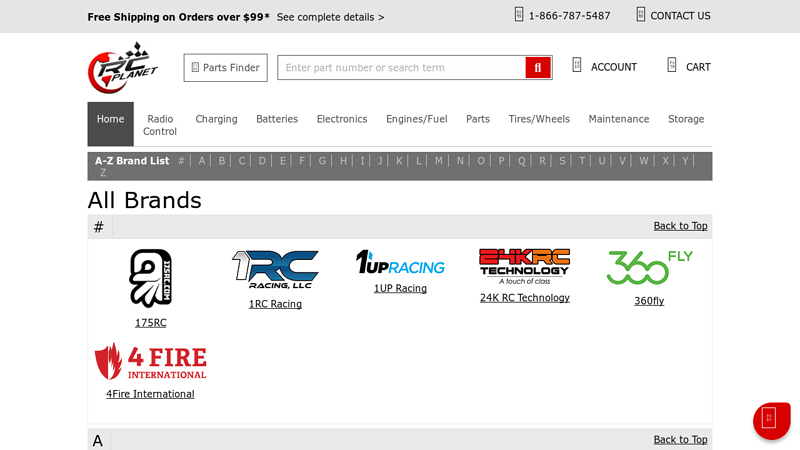
Task: Jump to letter H brands
Action: point(343,161)
